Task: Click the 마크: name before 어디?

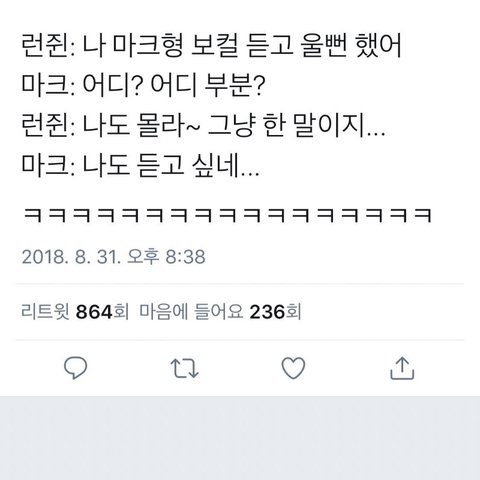Action: (48, 86)
